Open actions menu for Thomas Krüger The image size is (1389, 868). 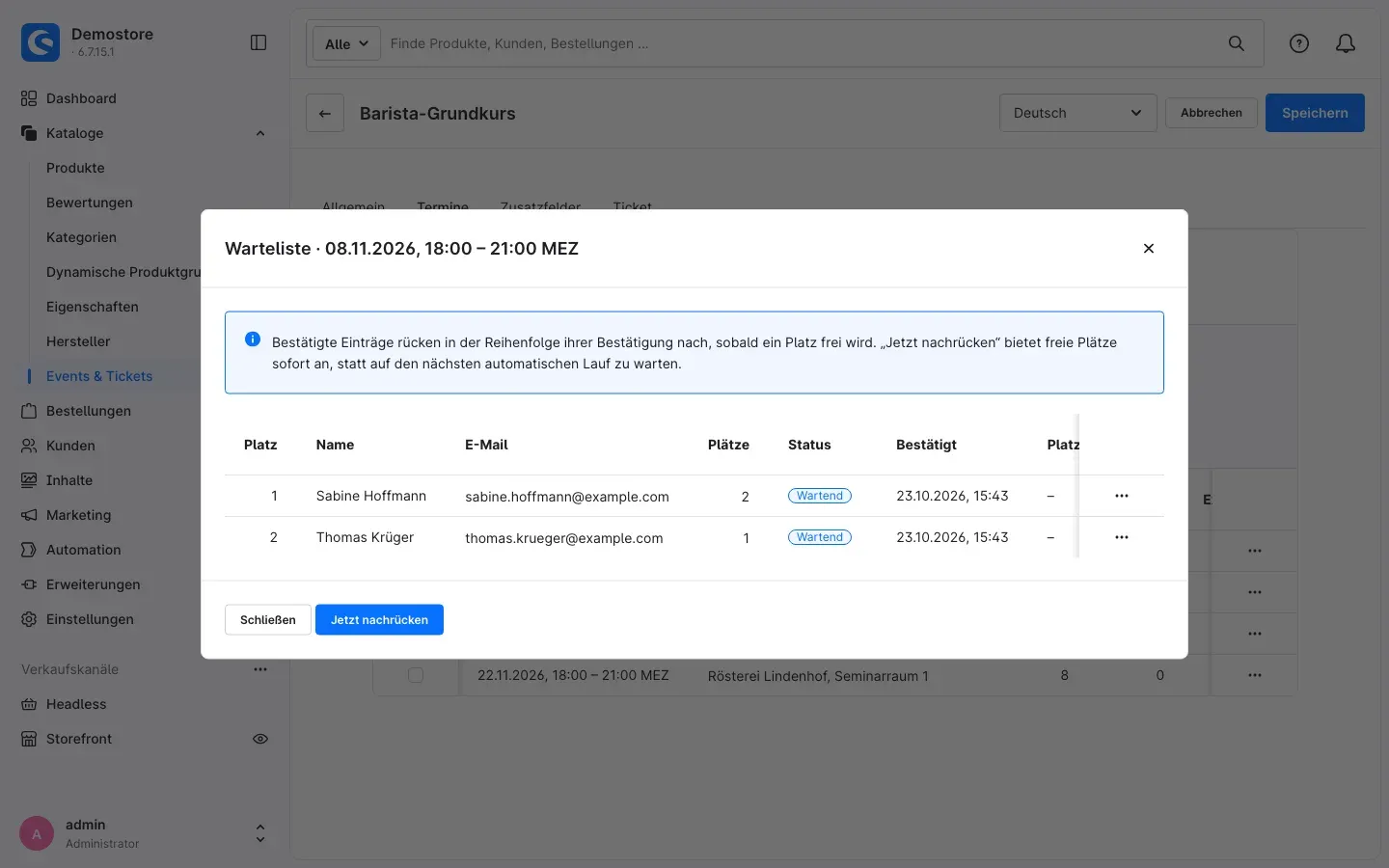click(x=1122, y=537)
